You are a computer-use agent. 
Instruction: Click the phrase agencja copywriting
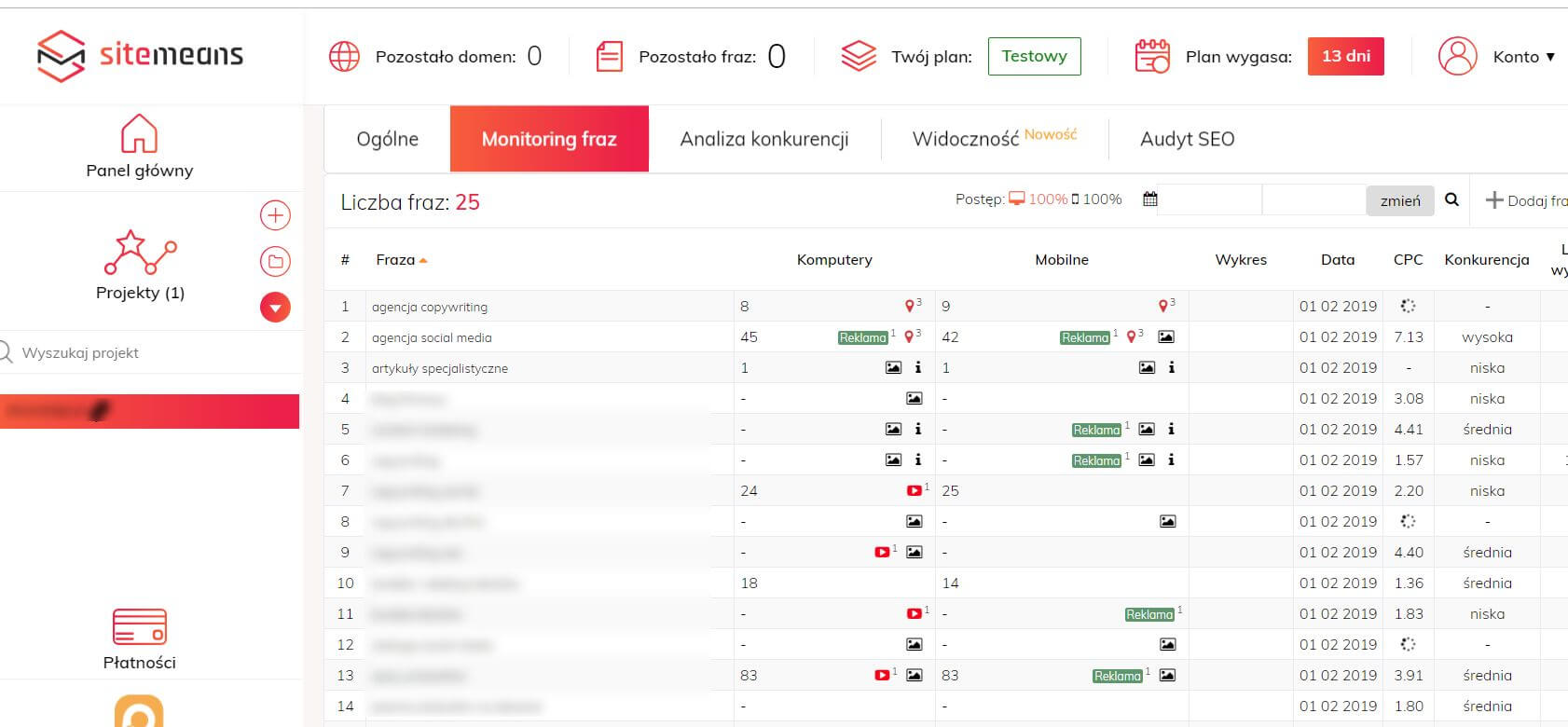[430, 307]
